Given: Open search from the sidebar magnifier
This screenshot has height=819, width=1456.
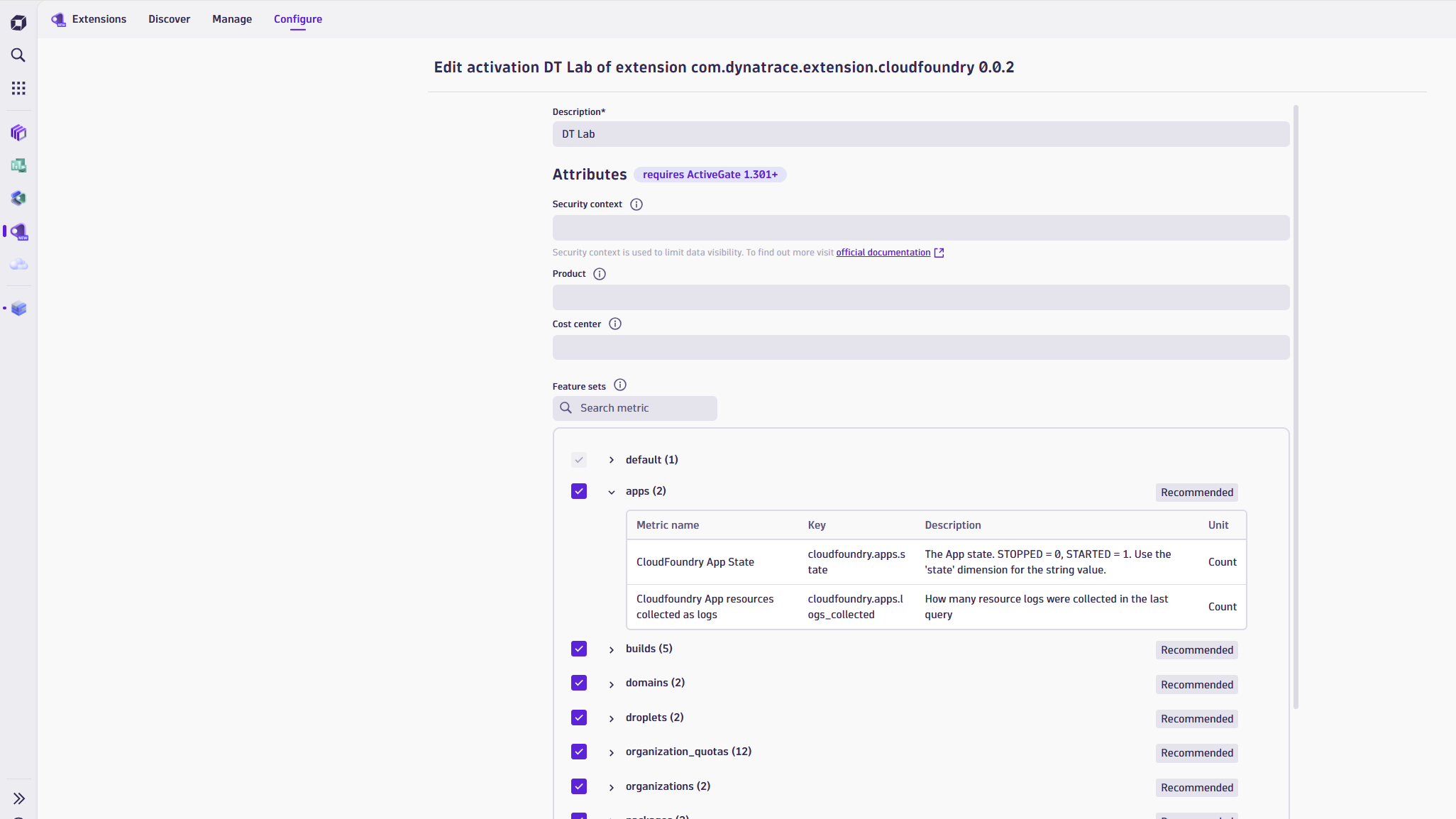Looking at the screenshot, I should 18,55.
